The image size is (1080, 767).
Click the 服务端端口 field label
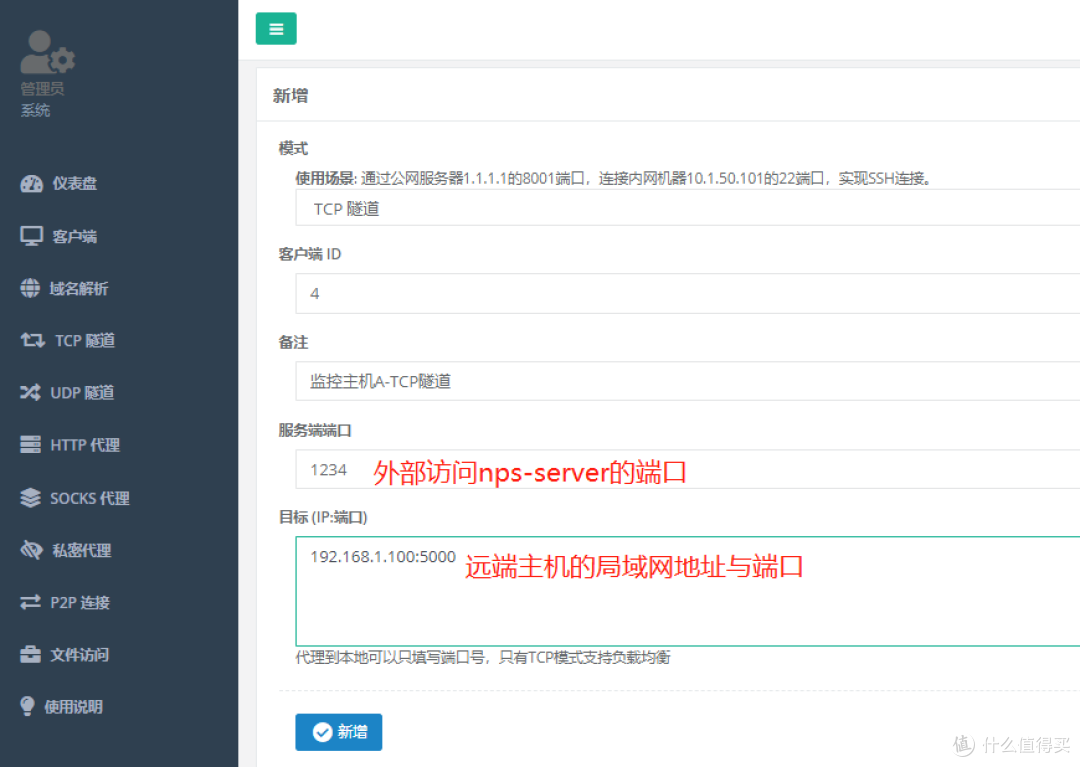tap(315, 430)
